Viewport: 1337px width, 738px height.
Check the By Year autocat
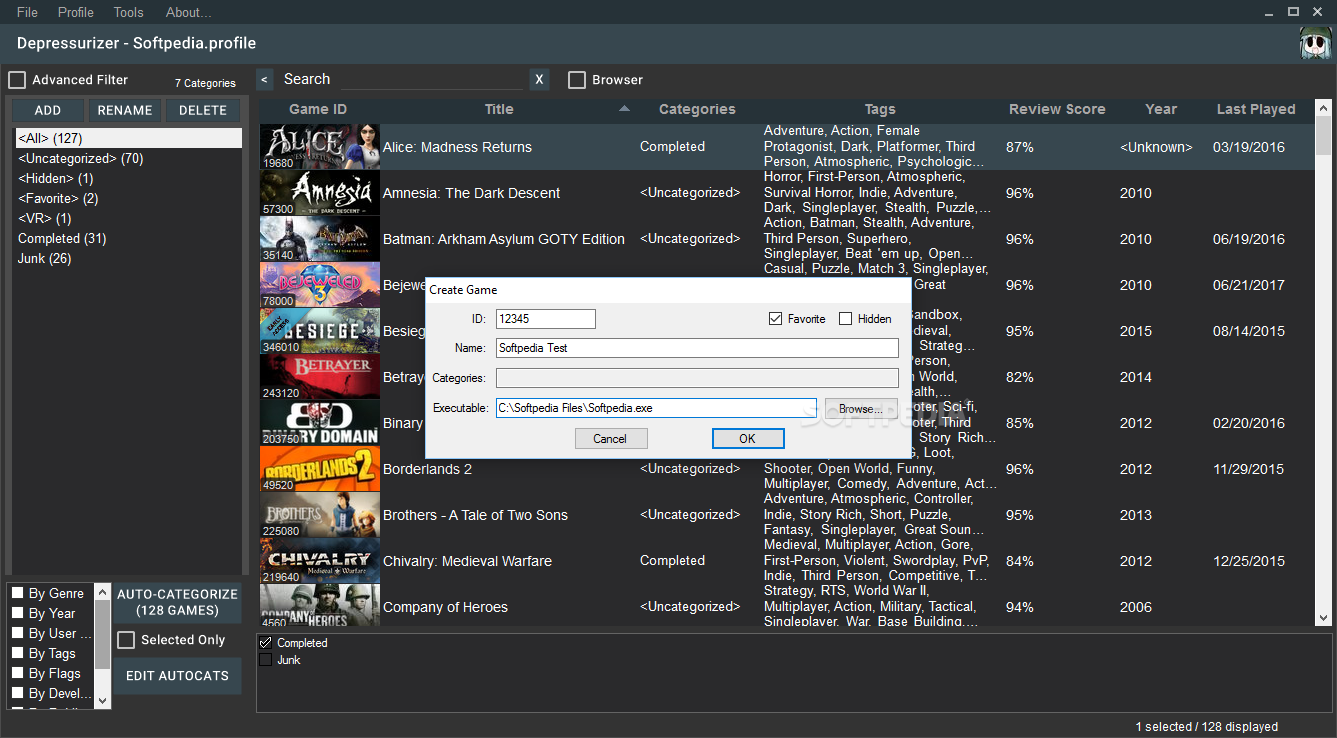[17, 613]
